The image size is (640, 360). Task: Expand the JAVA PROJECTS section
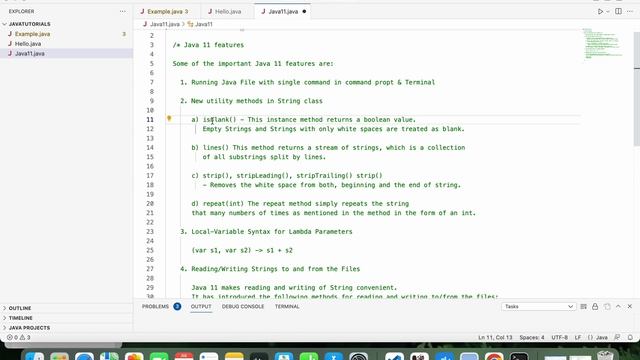67,328
